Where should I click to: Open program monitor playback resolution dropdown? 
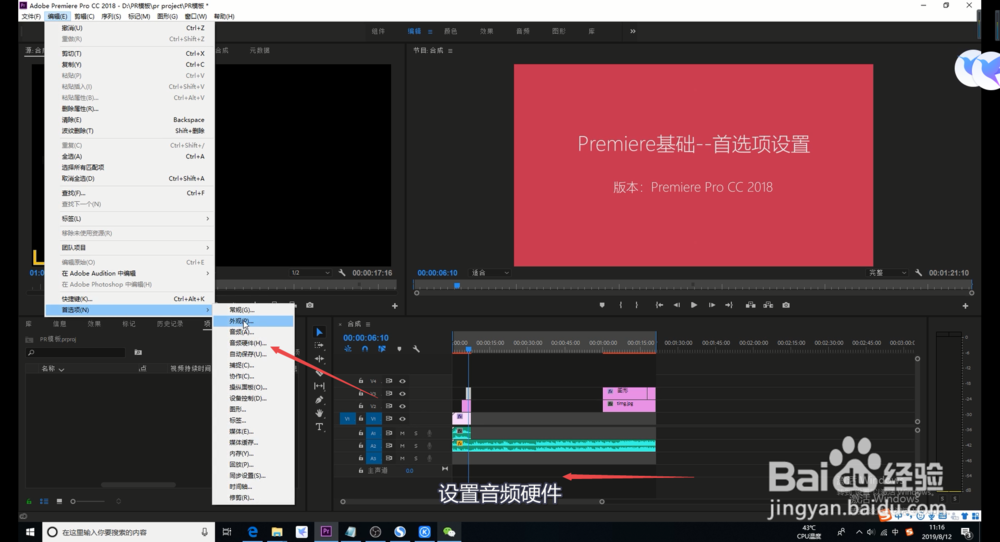click(887, 272)
